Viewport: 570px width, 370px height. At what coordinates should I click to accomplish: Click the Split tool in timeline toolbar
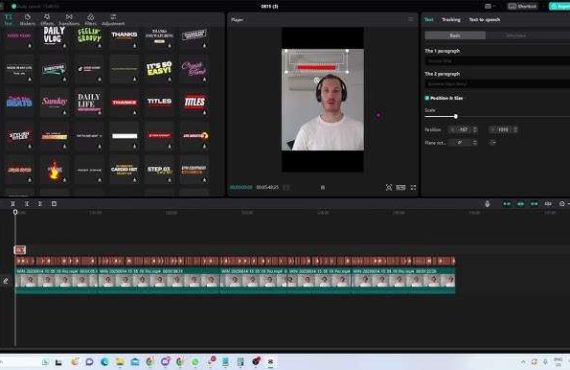13,204
